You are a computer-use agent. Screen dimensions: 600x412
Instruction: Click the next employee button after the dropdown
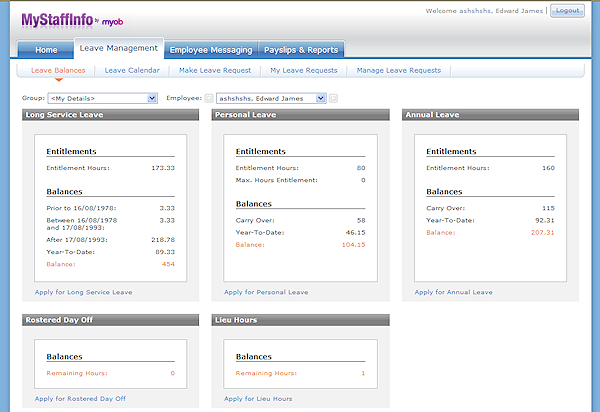[334, 98]
